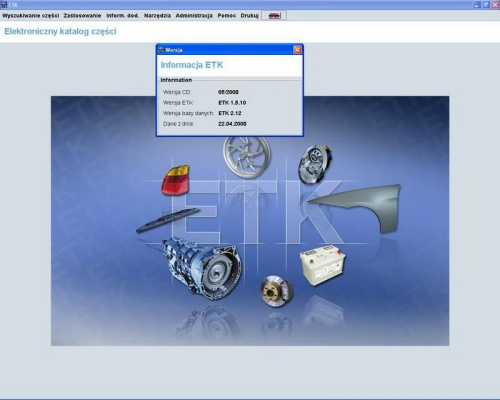
Task: Open the Wyszukiwanie części menu
Action: point(31,16)
